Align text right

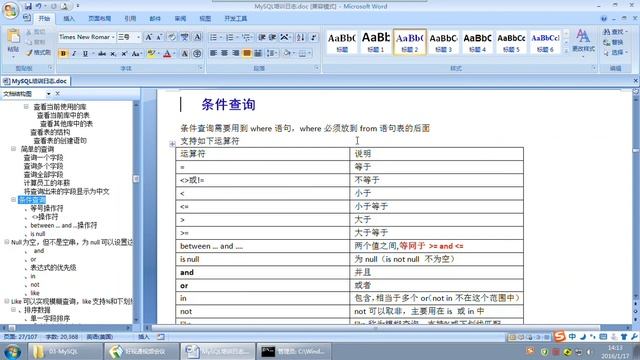click(x=236, y=53)
